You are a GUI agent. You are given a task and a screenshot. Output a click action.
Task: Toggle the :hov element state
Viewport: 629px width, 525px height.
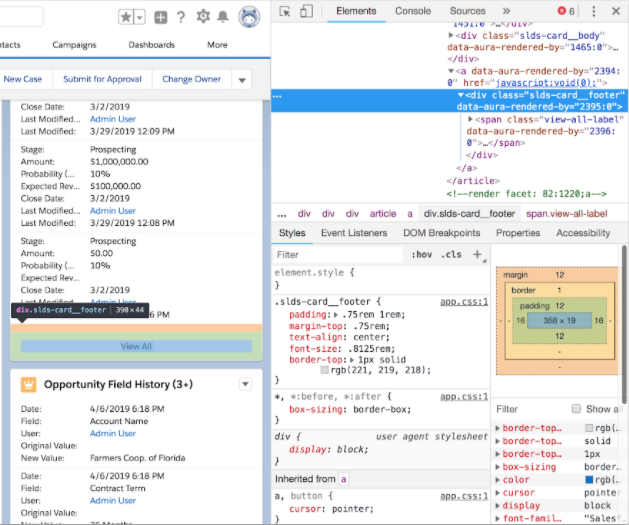click(x=420, y=255)
